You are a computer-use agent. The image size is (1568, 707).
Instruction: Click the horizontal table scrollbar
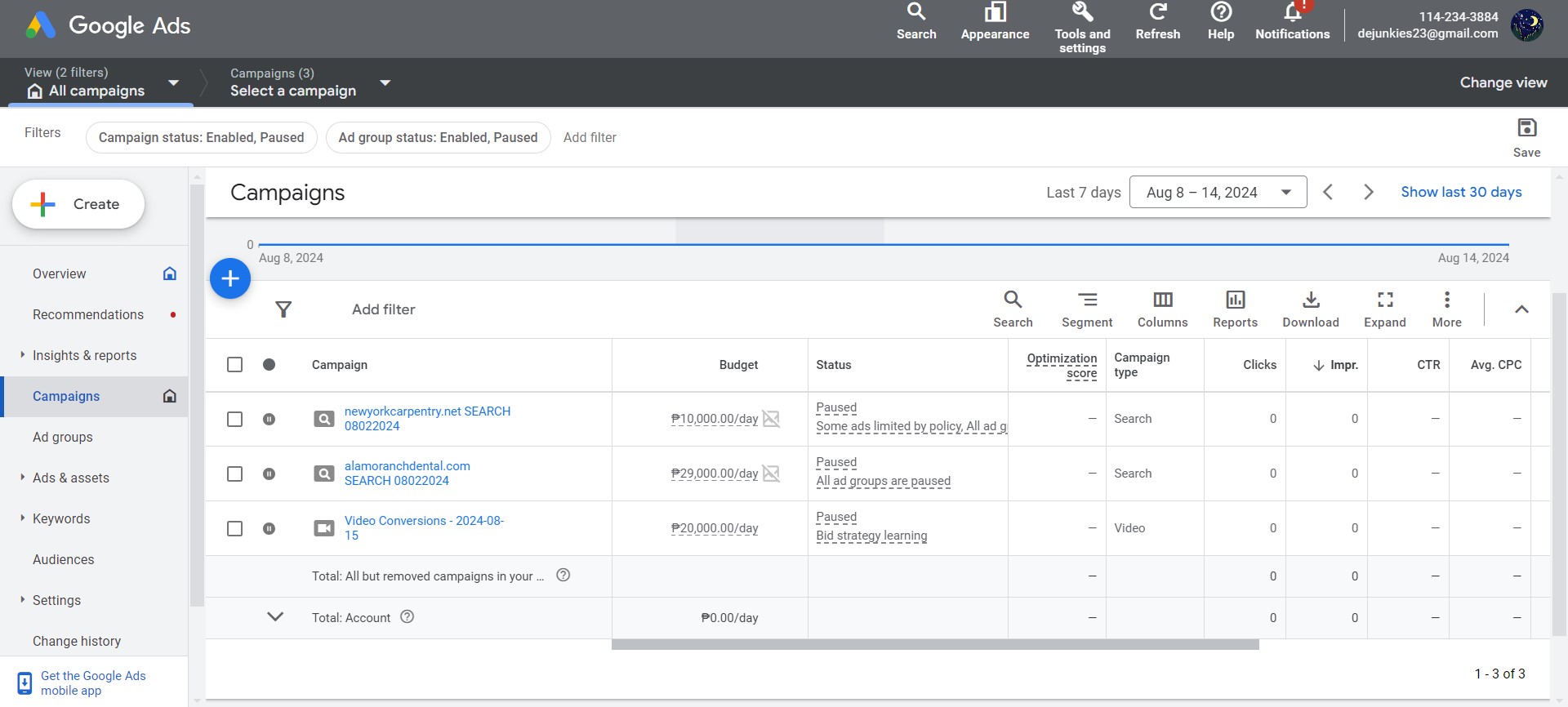point(935,645)
